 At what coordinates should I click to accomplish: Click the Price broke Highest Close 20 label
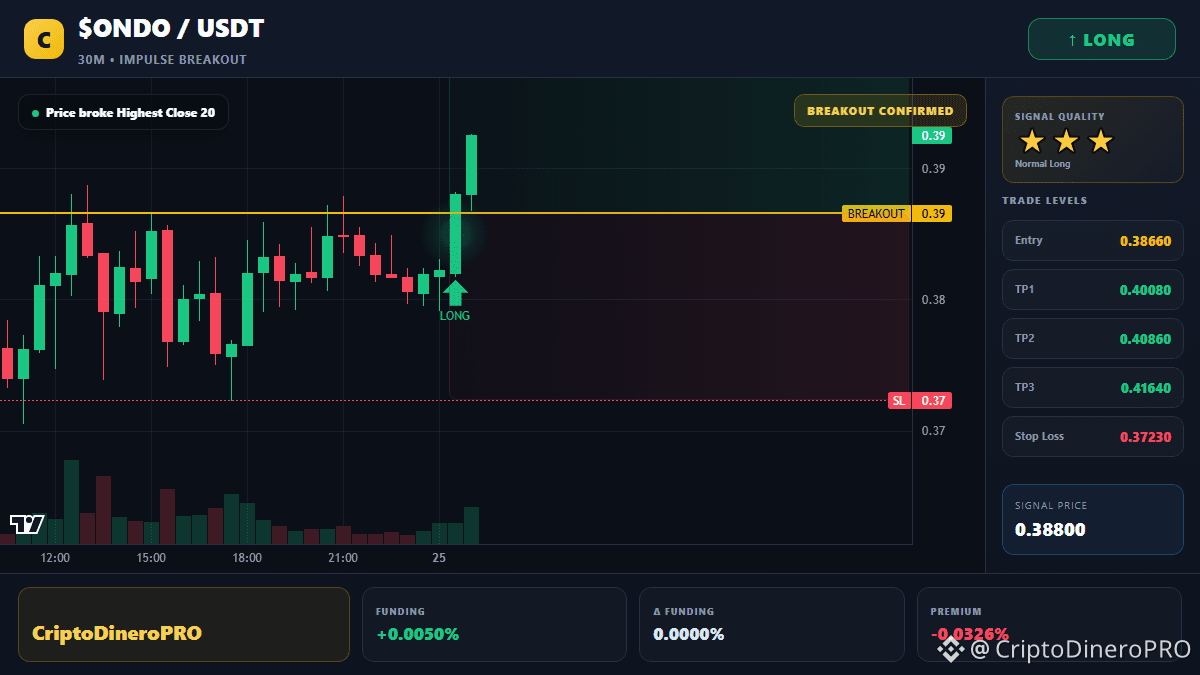(123, 113)
